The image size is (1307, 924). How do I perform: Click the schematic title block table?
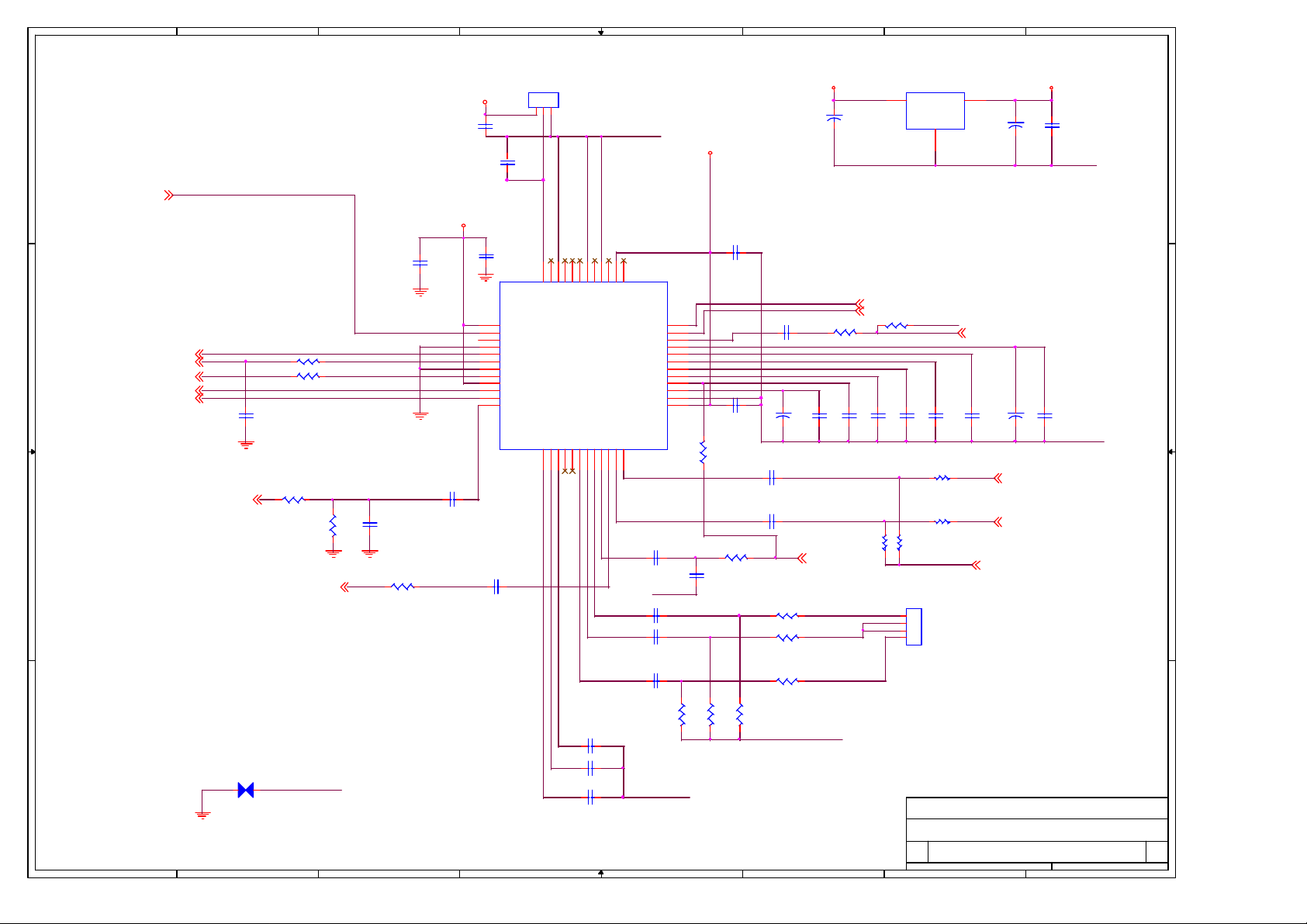pyautogui.click(x=1037, y=833)
